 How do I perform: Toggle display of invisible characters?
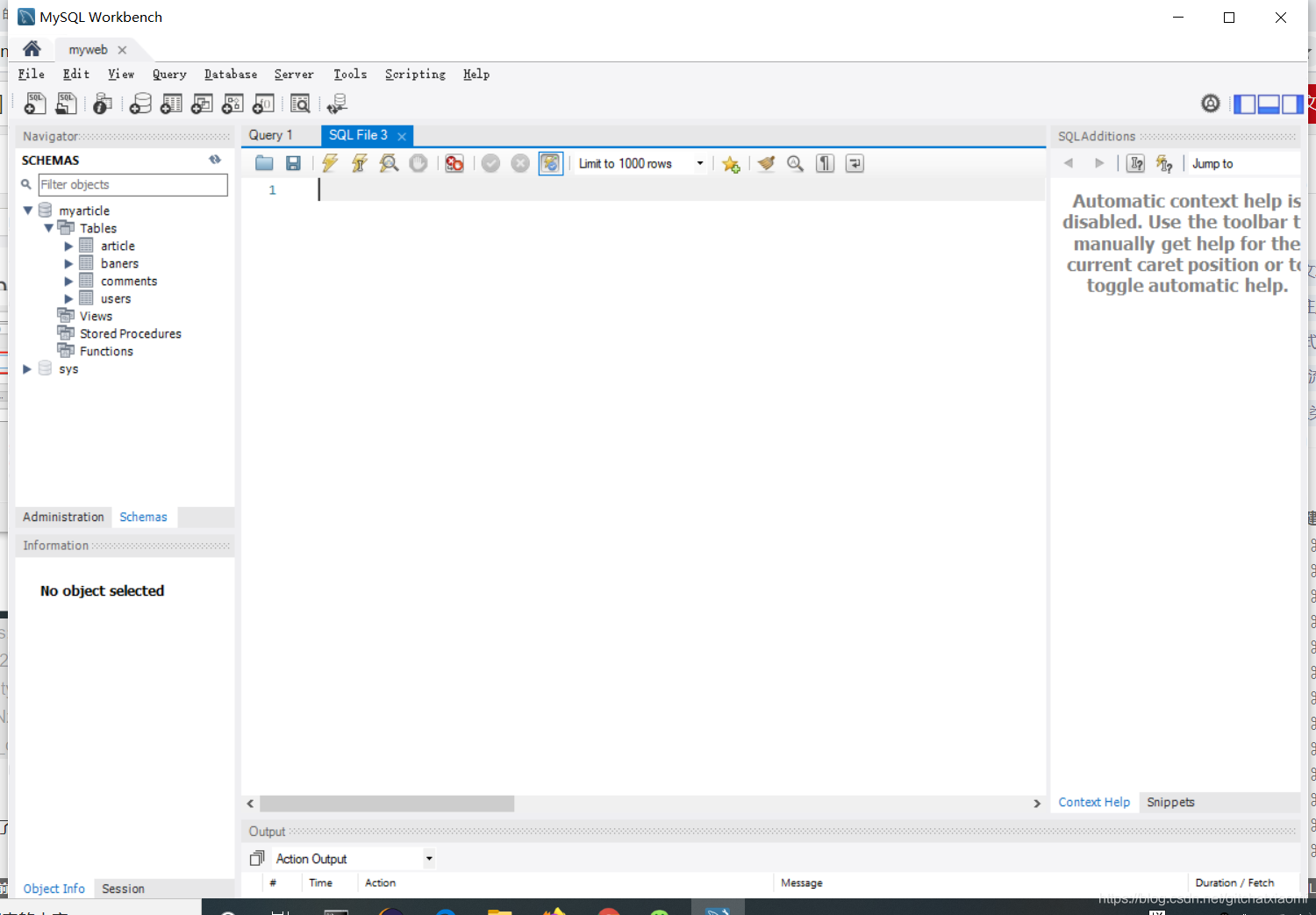[x=825, y=163]
